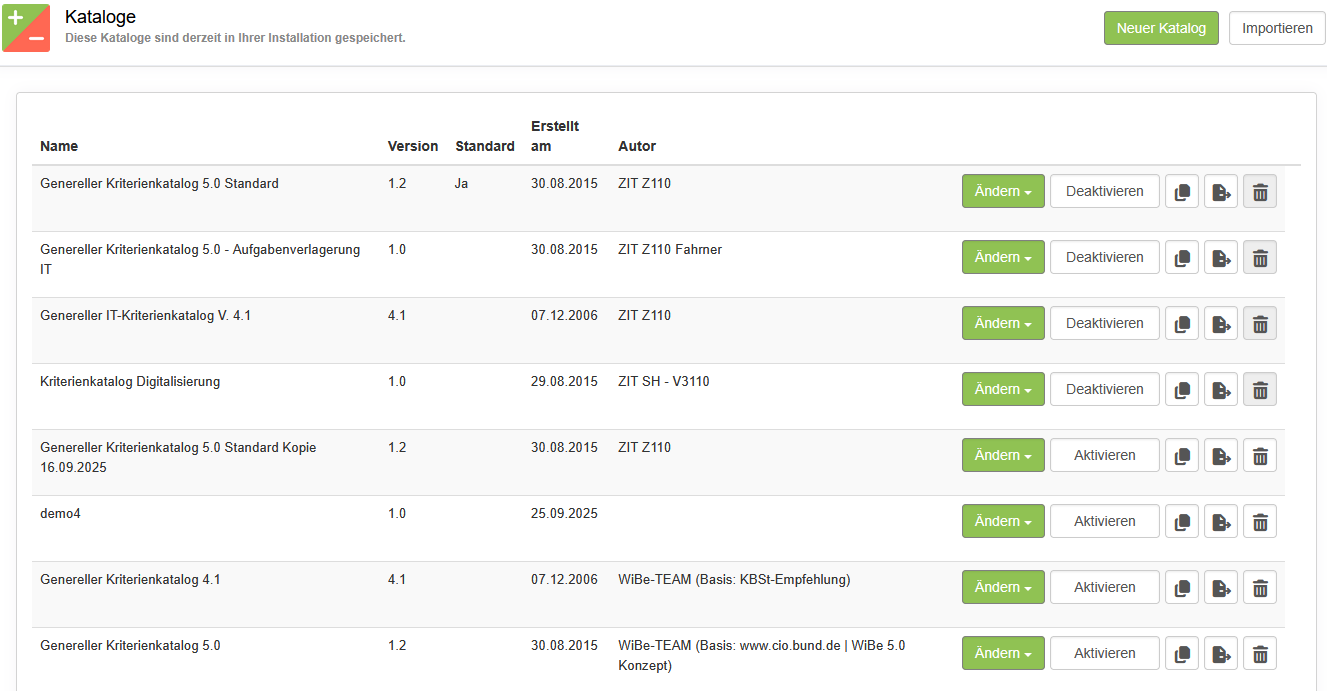Activate the demo4 catalog
The width and height of the screenshot is (1327, 691).
pyautogui.click(x=1104, y=522)
